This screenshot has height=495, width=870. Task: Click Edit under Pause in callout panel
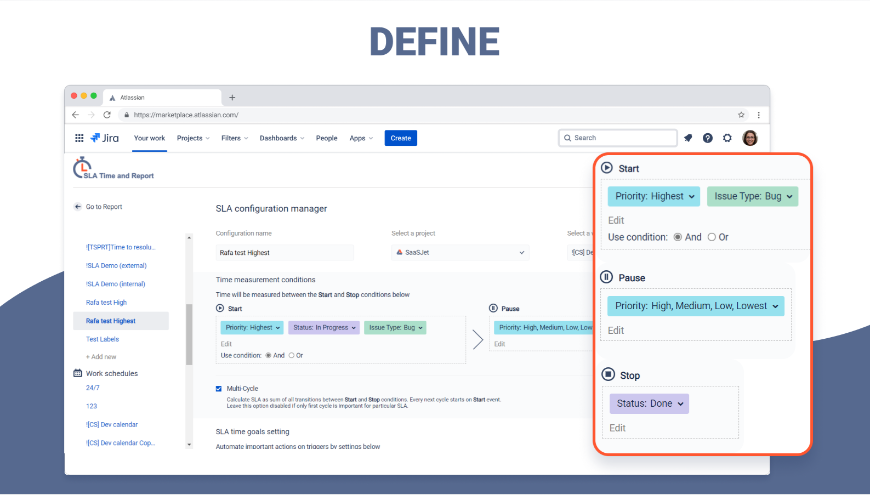[616, 330]
